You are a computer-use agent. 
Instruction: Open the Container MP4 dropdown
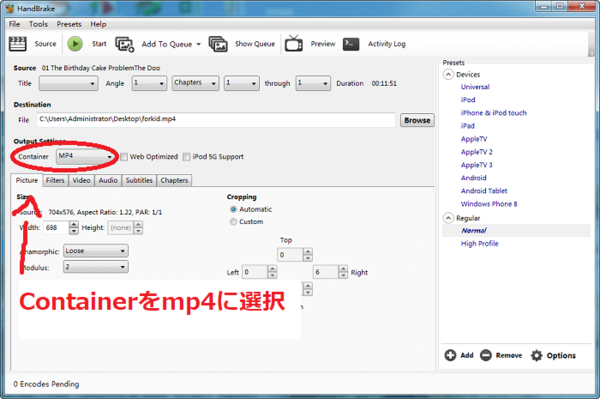coord(86,157)
